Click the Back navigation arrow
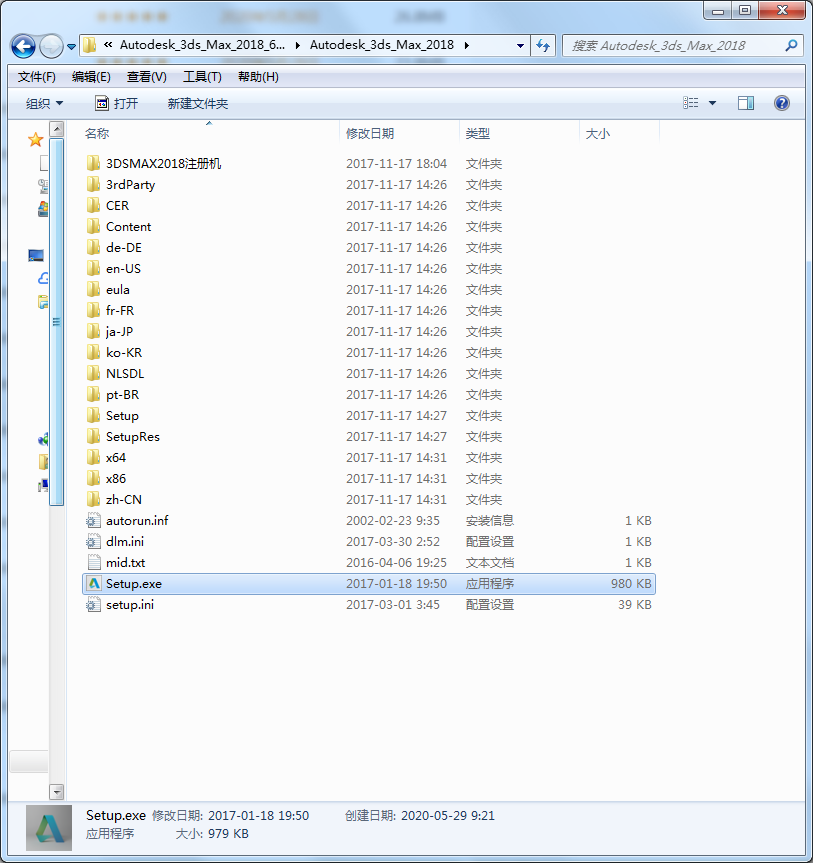 pos(24,46)
